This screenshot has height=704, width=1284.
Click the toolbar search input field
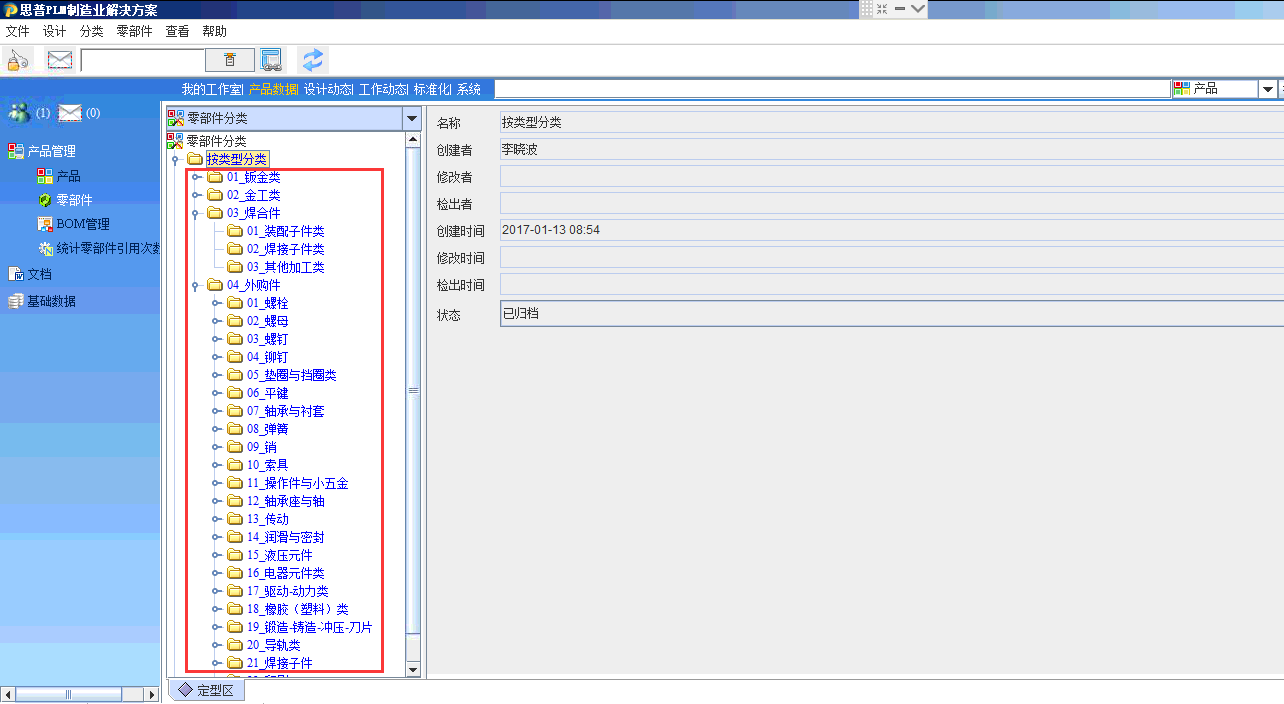[142, 60]
